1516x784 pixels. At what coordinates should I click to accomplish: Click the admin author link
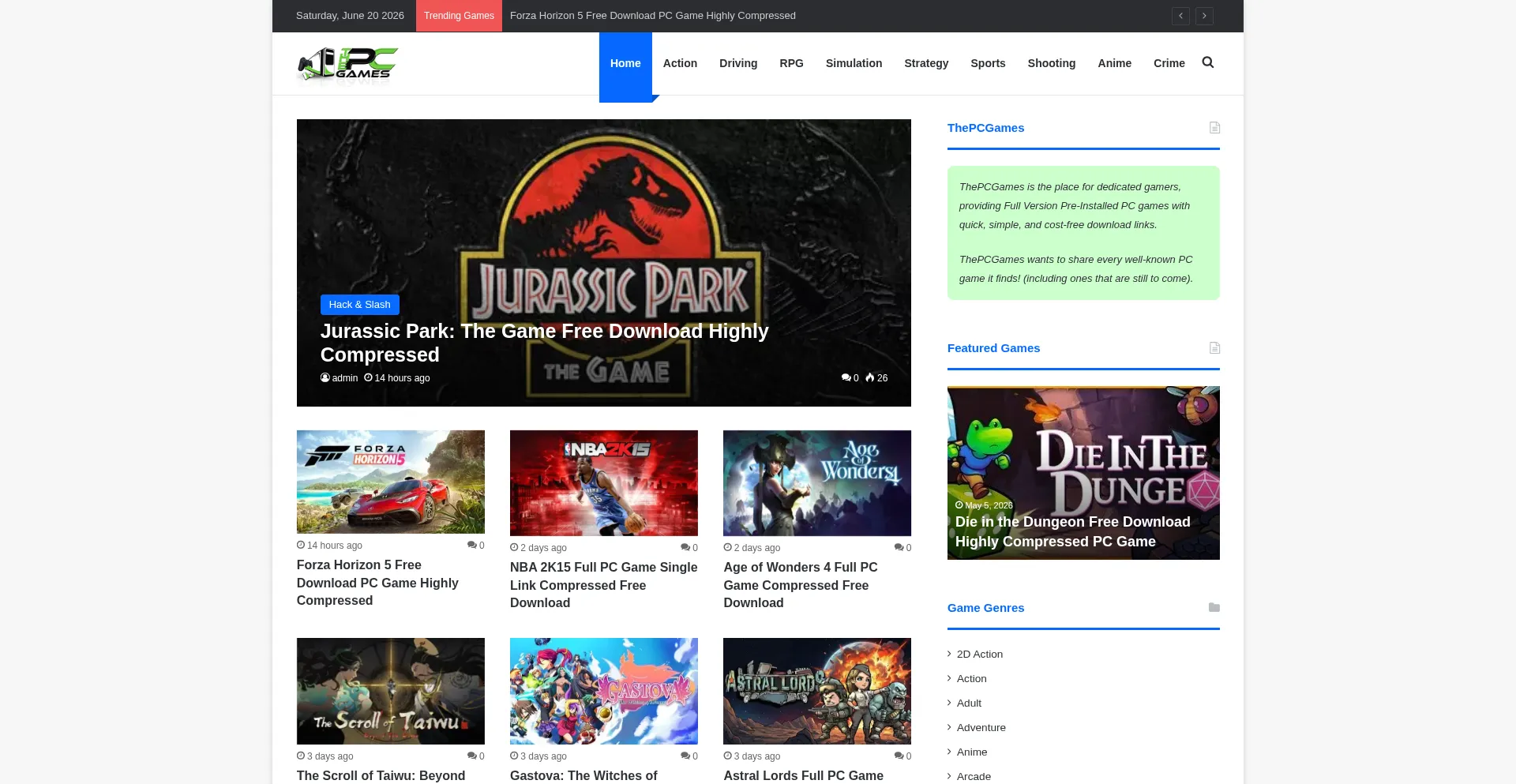[344, 378]
